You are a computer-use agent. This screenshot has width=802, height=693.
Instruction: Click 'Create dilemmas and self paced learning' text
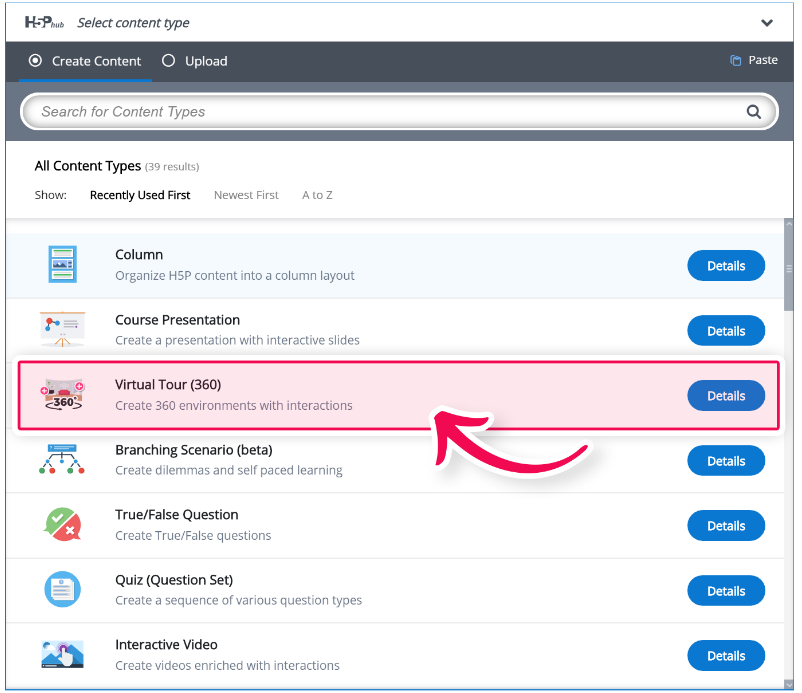229,471
